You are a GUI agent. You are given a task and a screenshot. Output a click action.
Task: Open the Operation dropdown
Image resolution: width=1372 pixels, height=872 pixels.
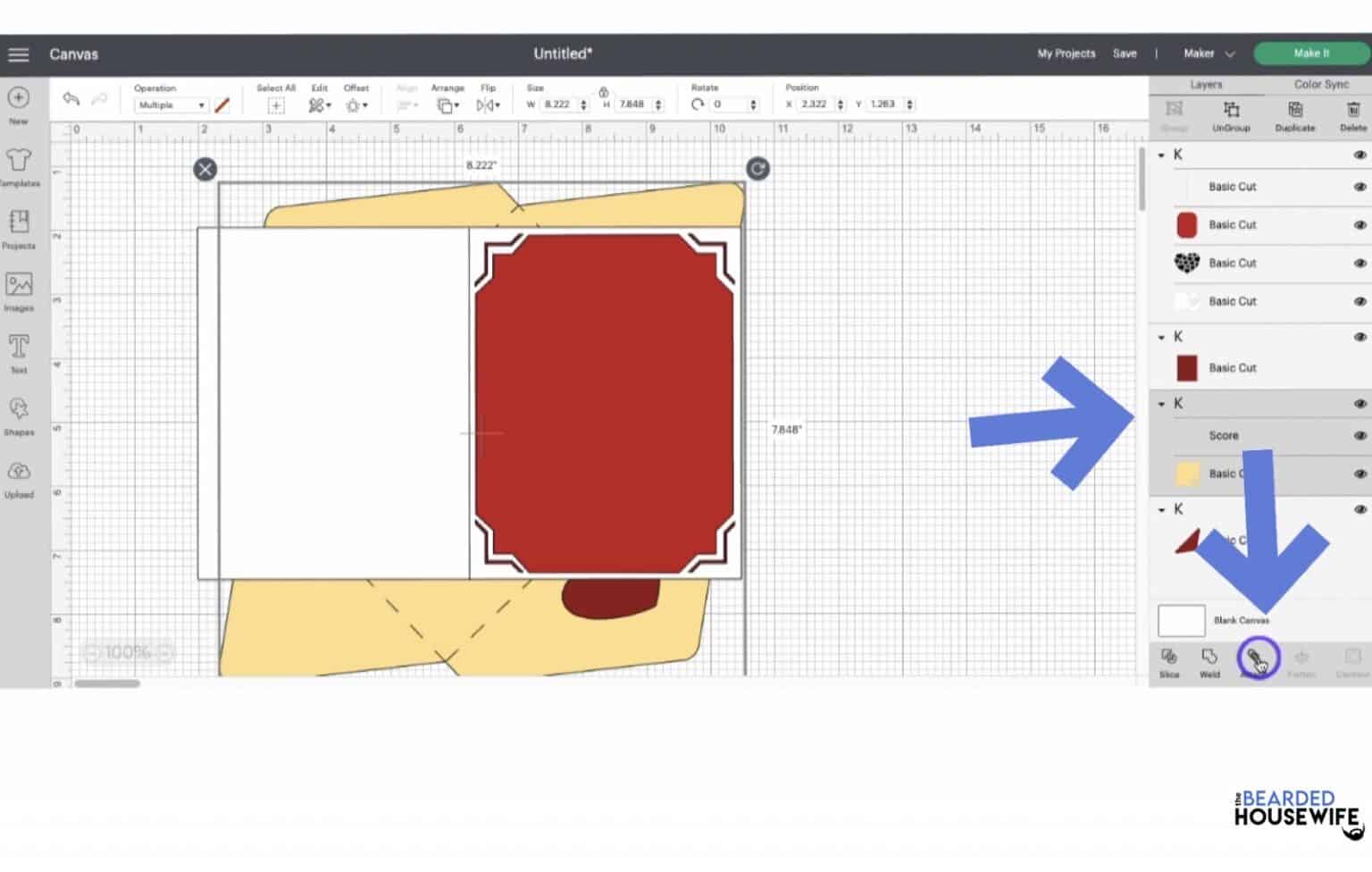click(170, 105)
